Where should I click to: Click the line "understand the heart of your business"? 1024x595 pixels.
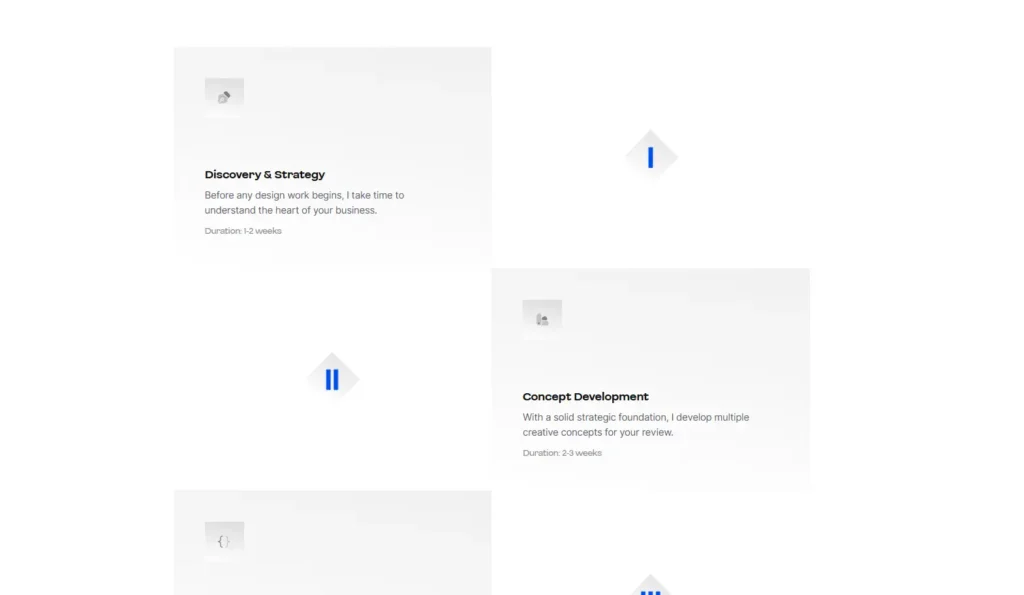point(290,211)
